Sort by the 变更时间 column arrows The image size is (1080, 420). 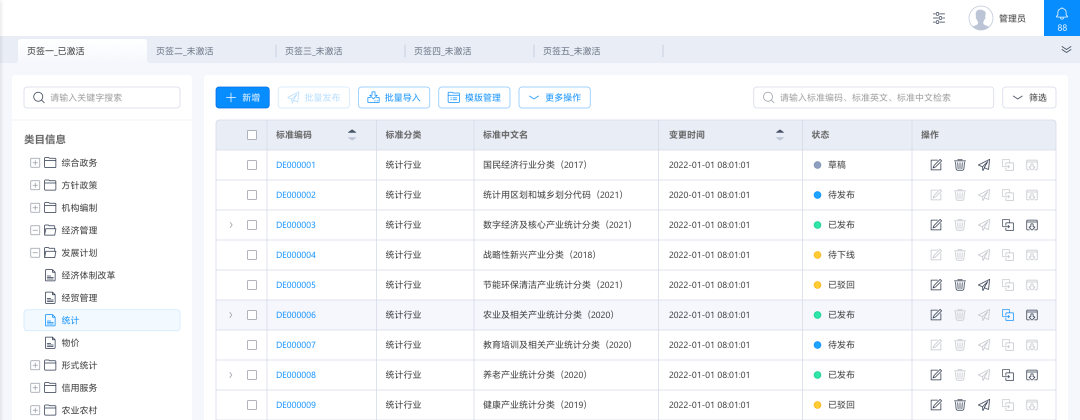(x=780, y=135)
